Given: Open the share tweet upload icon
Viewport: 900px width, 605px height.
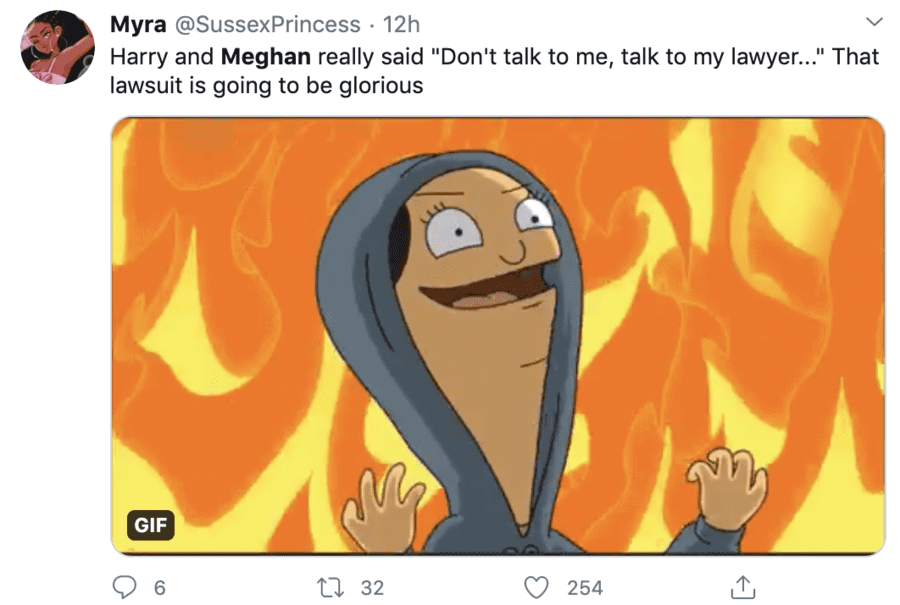Looking at the screenshot, I should (742, 587).
